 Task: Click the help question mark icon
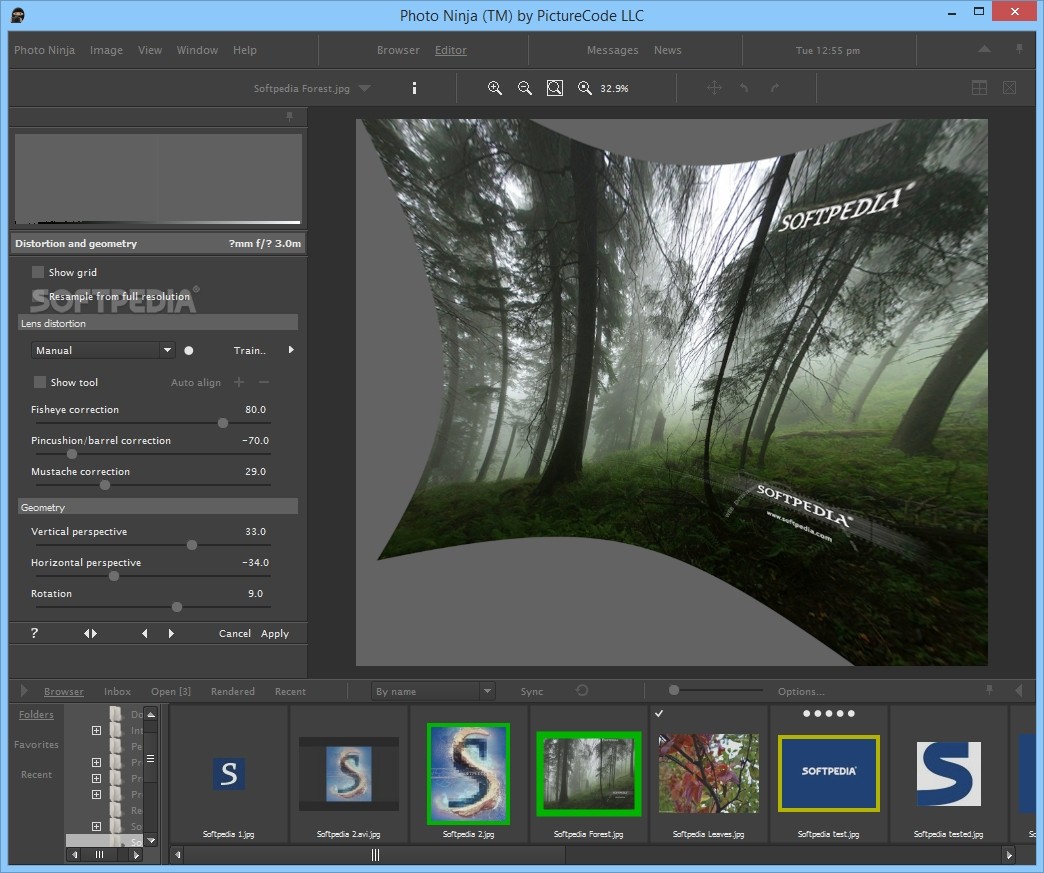[35, 633]
